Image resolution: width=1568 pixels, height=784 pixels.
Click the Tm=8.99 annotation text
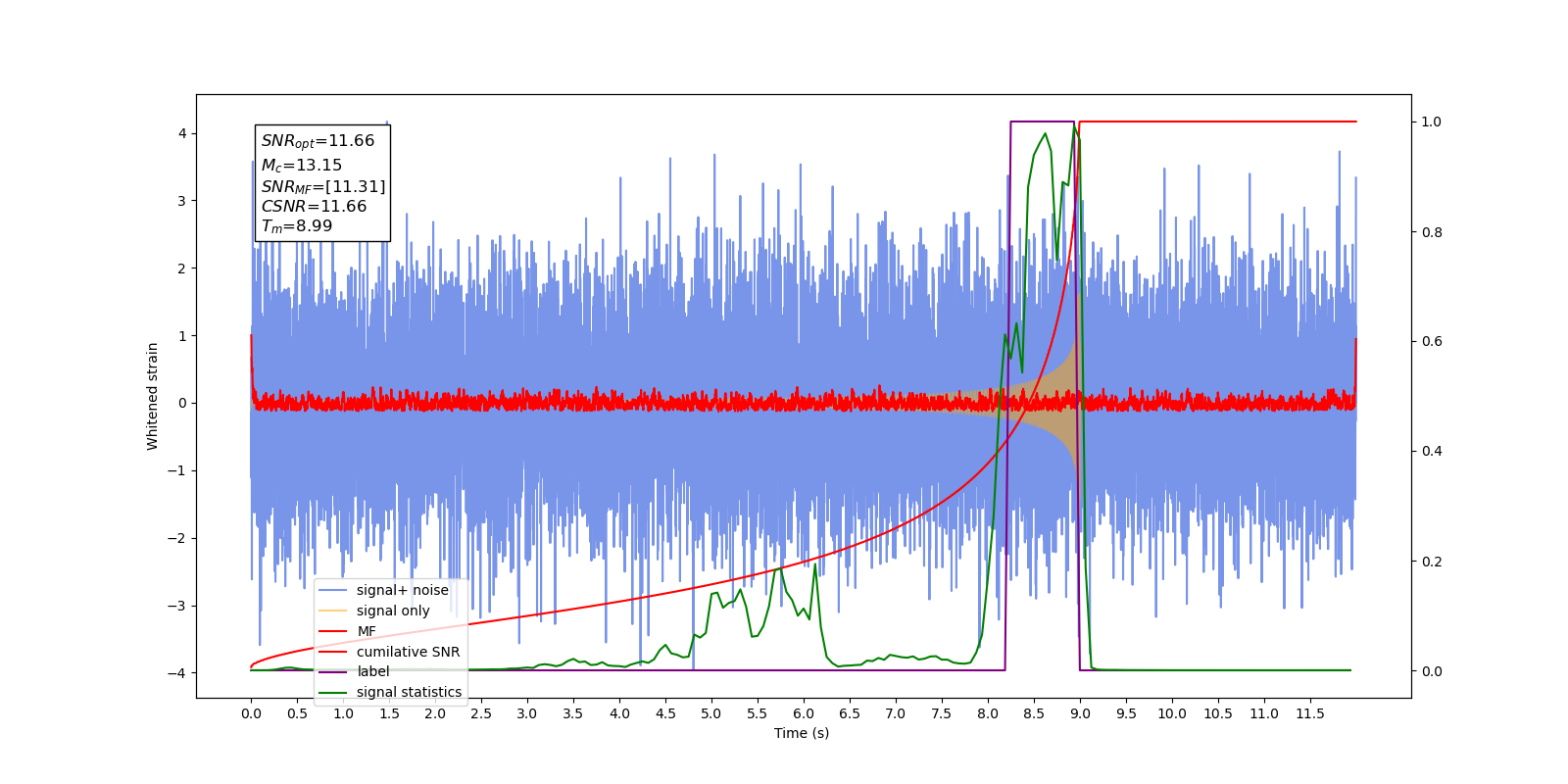(x=297, y=226)
